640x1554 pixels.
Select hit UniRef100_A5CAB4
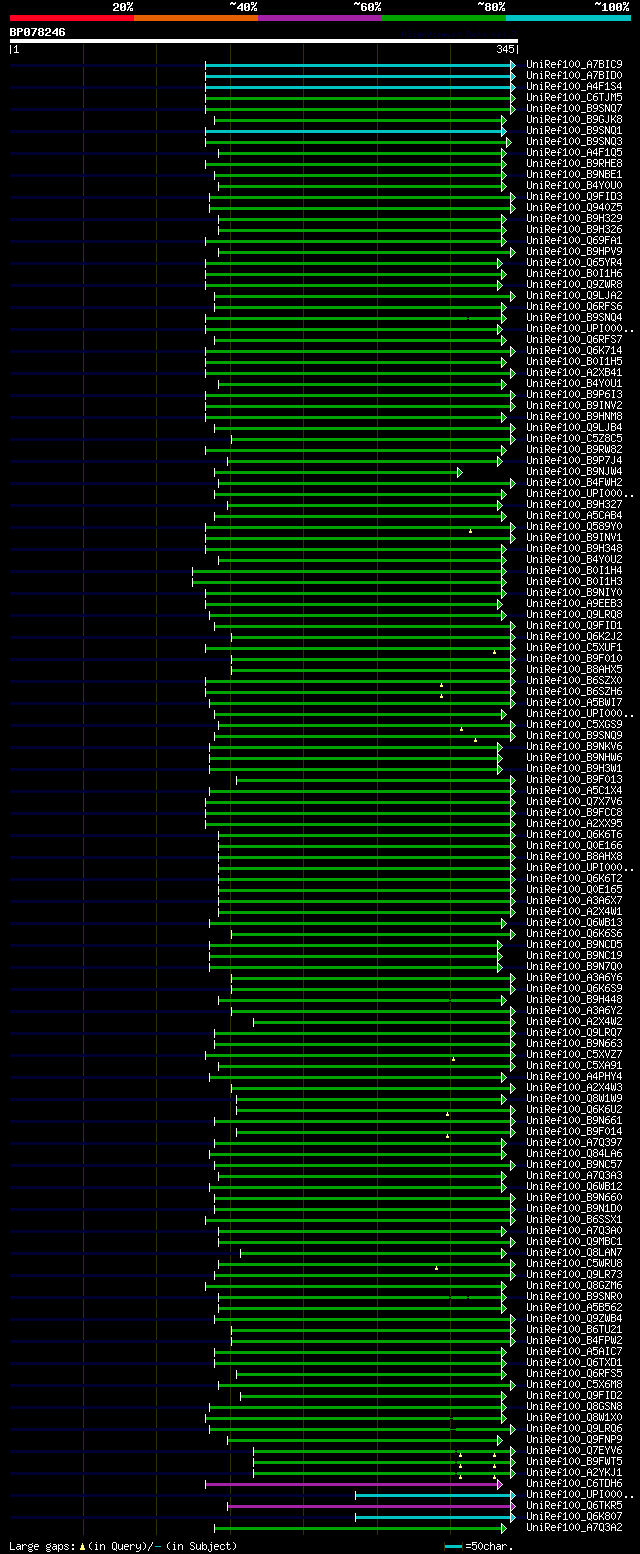pyautogui.click(x=574, y=516)
